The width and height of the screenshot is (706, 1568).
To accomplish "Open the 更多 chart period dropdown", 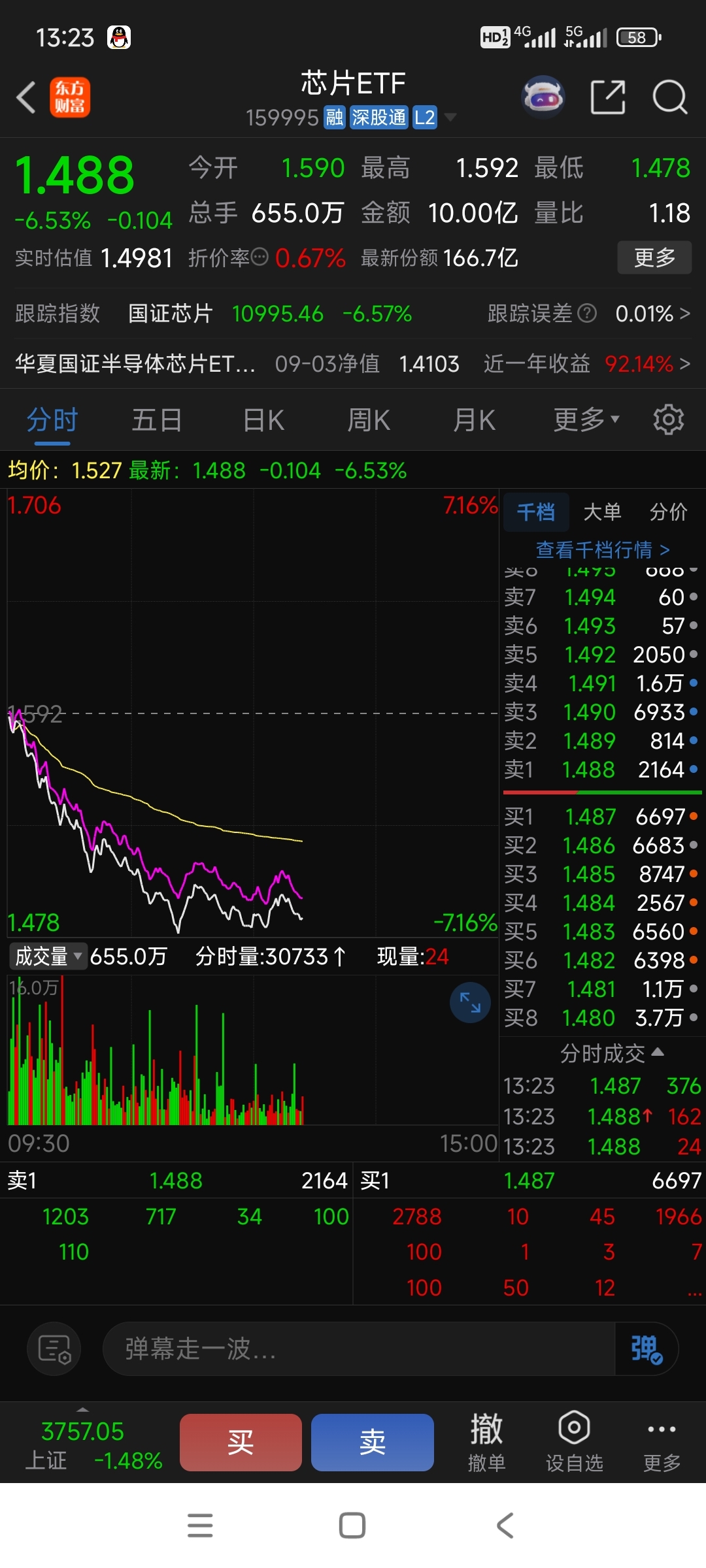I will pos(586,419).
